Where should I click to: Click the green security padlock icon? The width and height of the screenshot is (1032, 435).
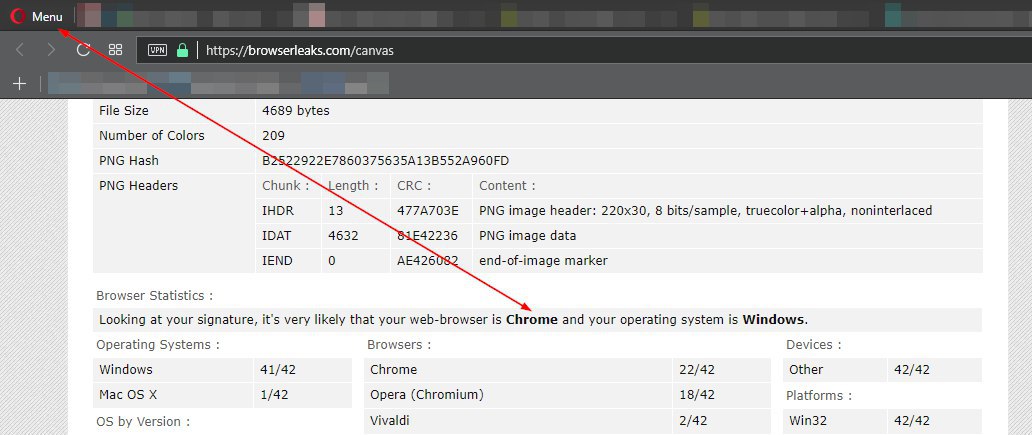(183, 50)
